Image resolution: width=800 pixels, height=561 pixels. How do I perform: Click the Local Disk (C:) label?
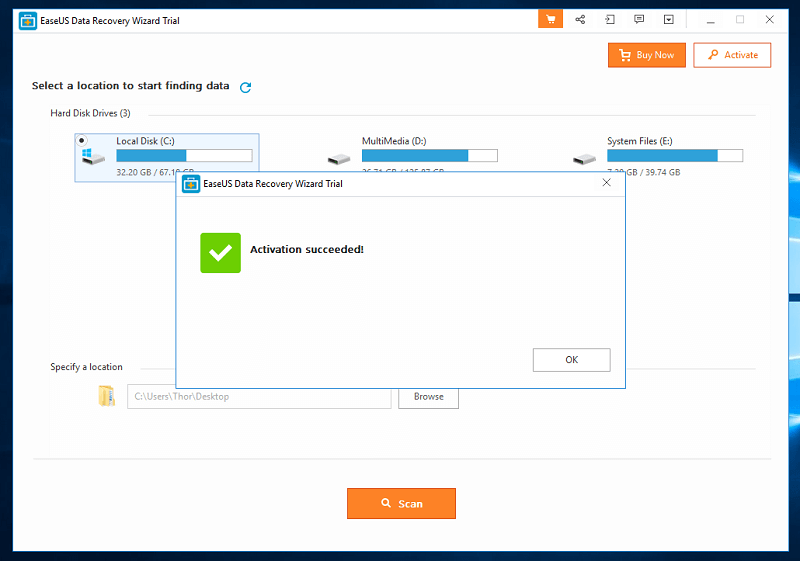pos(145,141)
